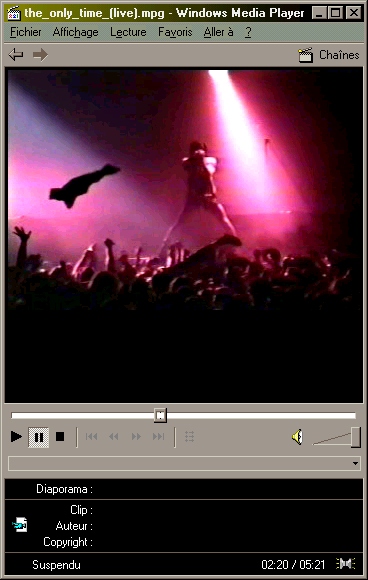Viewport: 368px width, 580px height.
Task: Open the Aller à menu
Action: 218,32
